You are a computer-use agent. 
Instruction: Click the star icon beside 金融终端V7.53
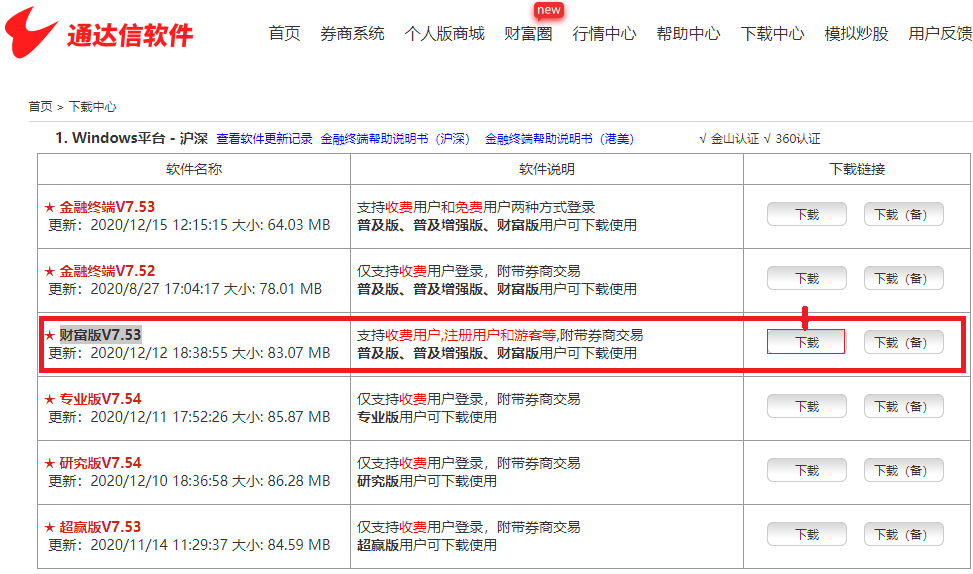coord(50,207)
